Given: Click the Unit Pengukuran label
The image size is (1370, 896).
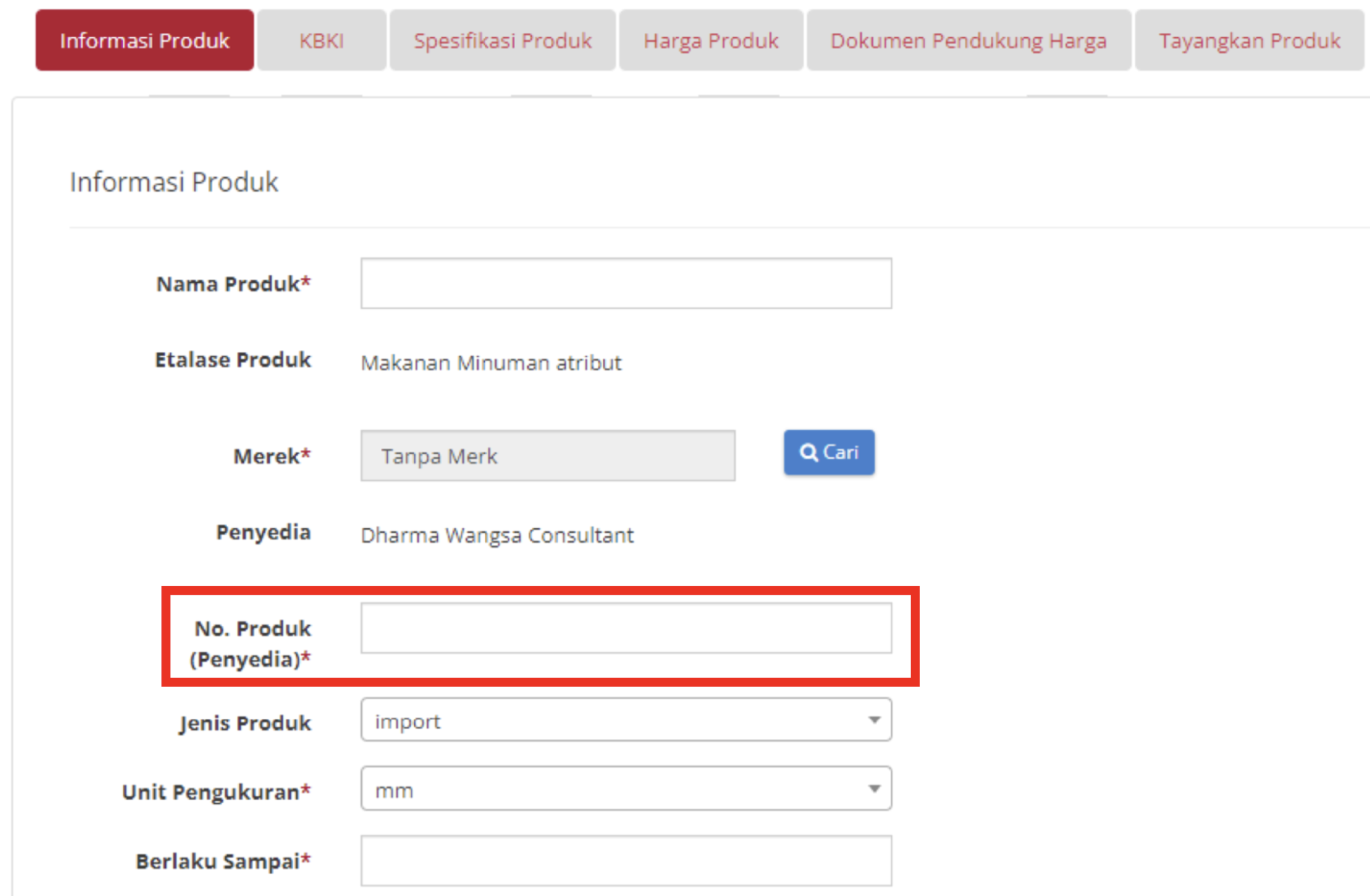Looking at the screenshot, I should pyautogui.click(x=216, y=792).
